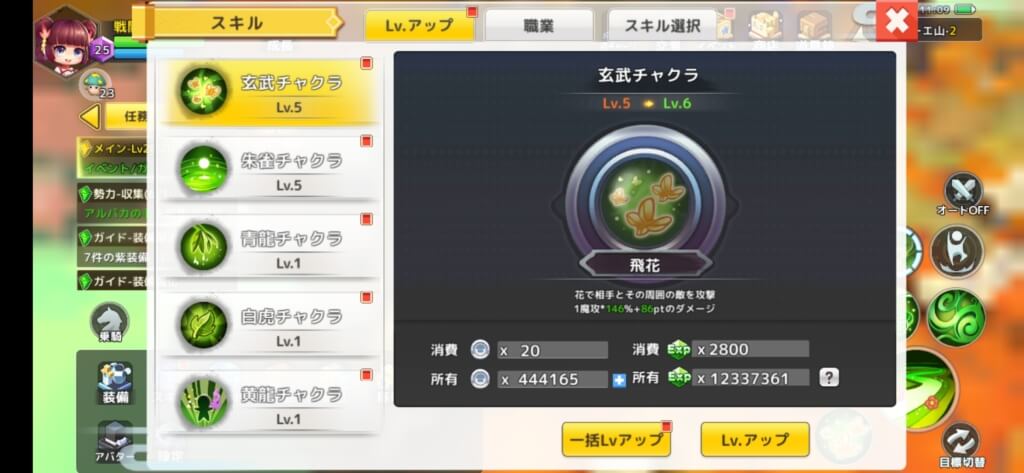Tap the player avatar portrait
Screen dimensions: 1024x473
pos(65,45)
